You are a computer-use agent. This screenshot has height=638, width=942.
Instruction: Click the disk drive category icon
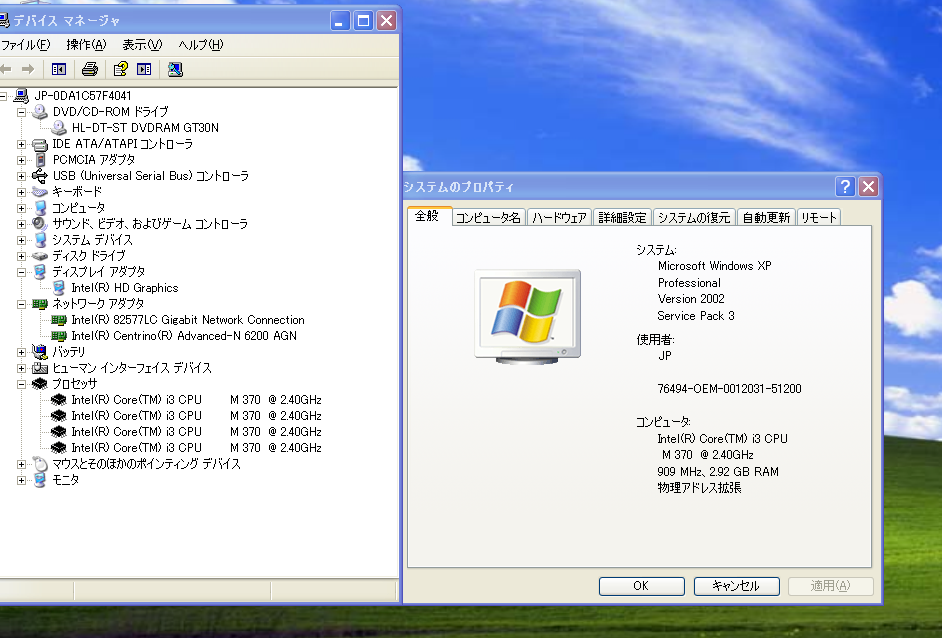pos(40,256)
